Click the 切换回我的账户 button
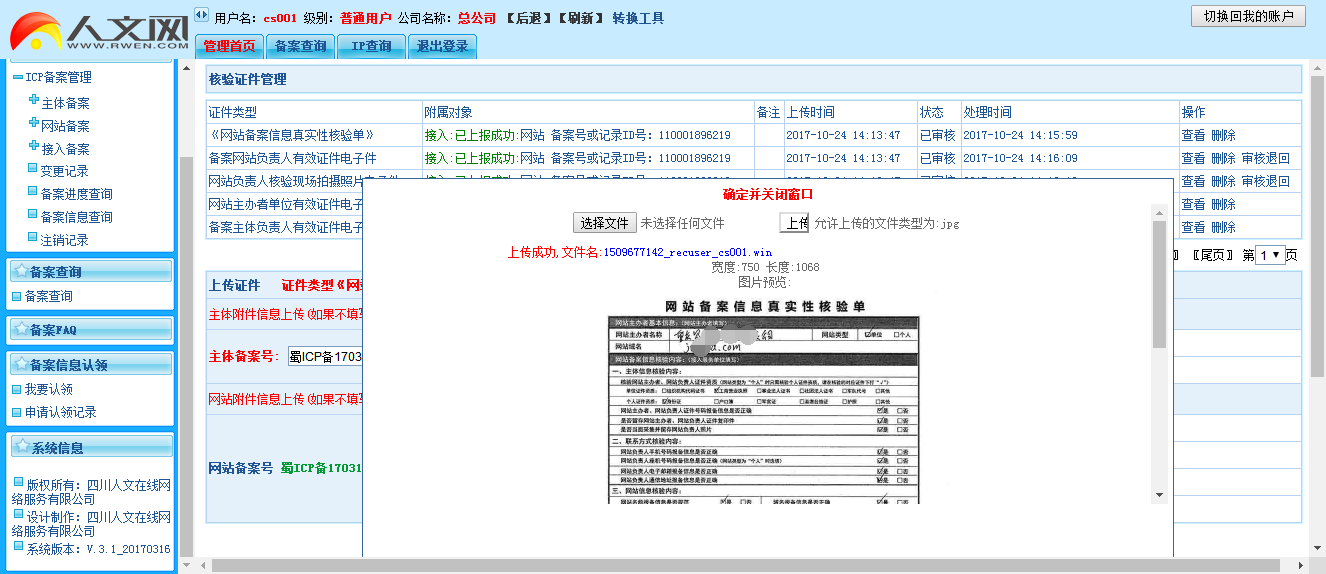The image size is (1326, 574). click(x=1248, y=17)
